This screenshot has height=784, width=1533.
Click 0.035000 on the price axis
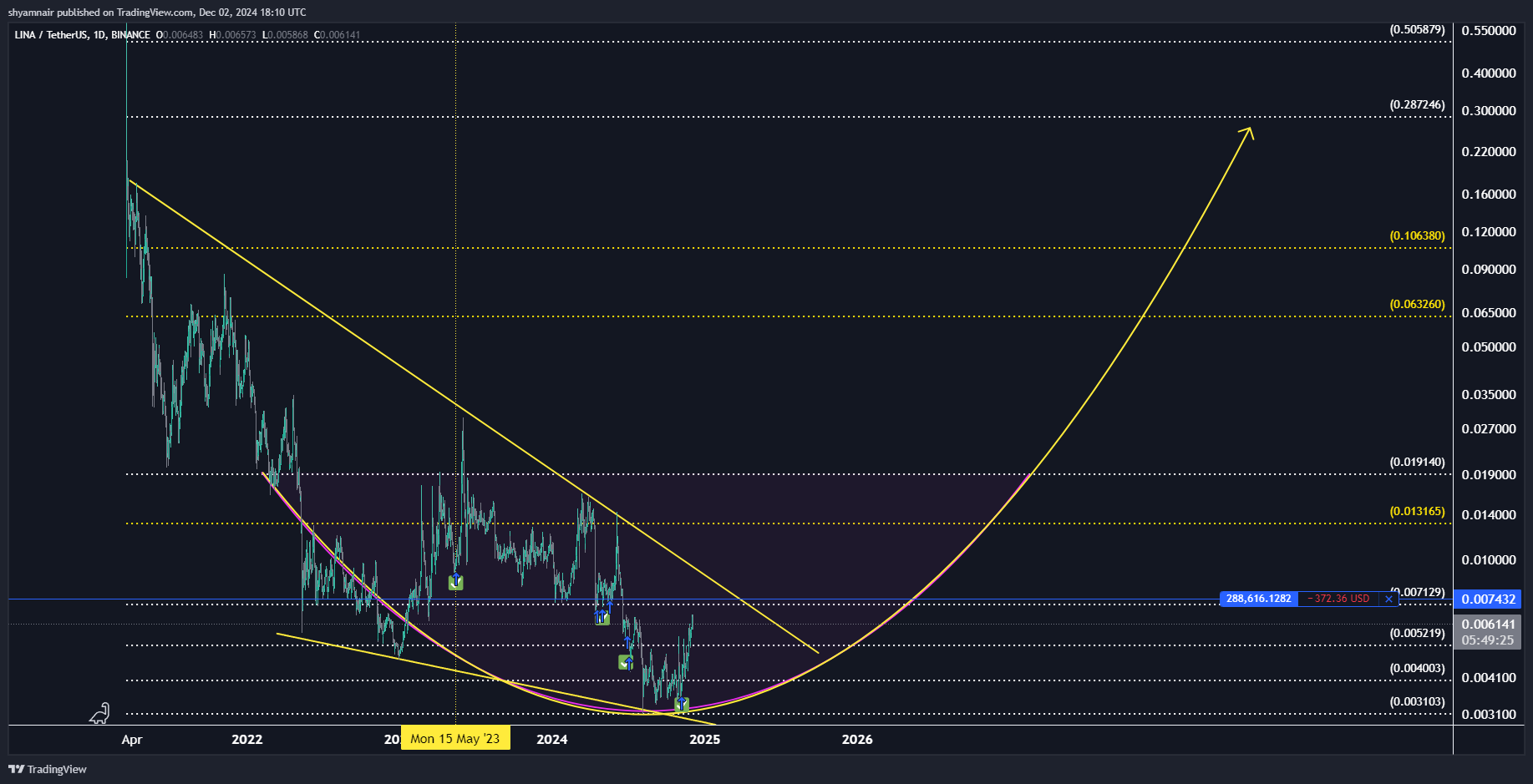point(1488,394)
